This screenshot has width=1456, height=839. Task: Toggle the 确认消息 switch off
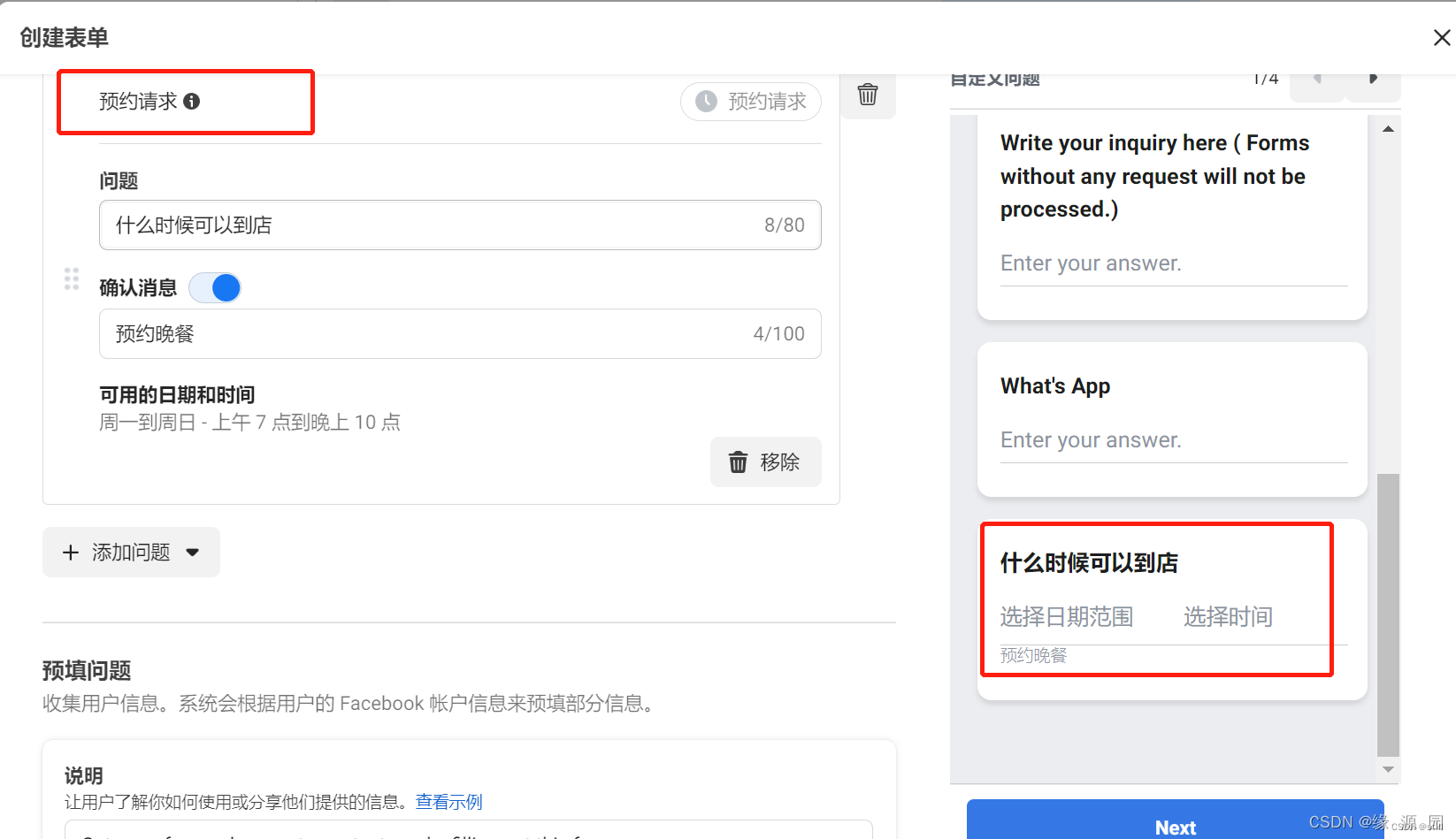[215, 287]
